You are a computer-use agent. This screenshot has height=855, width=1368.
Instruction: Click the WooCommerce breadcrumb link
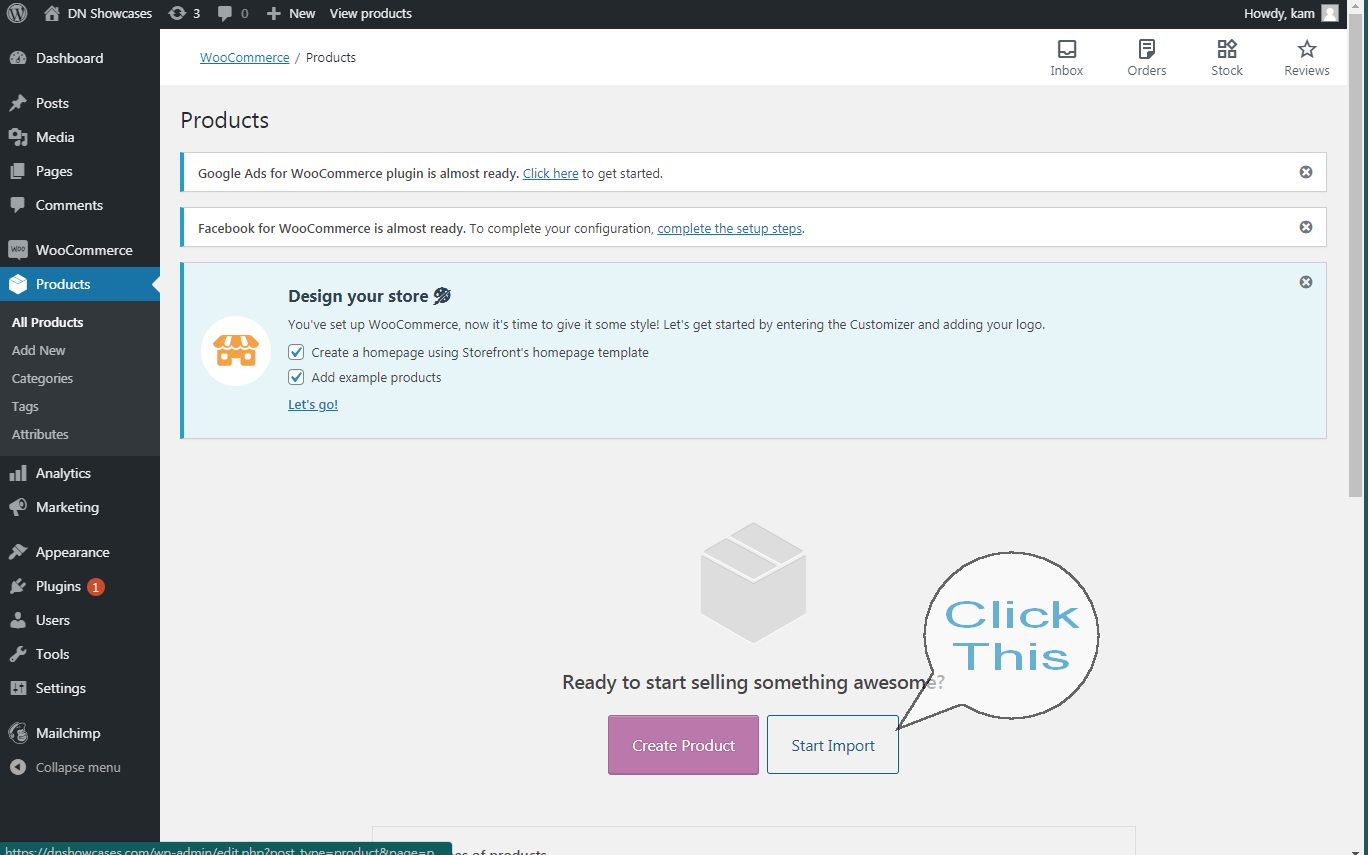pyautogui.click(x=245, y=57)
